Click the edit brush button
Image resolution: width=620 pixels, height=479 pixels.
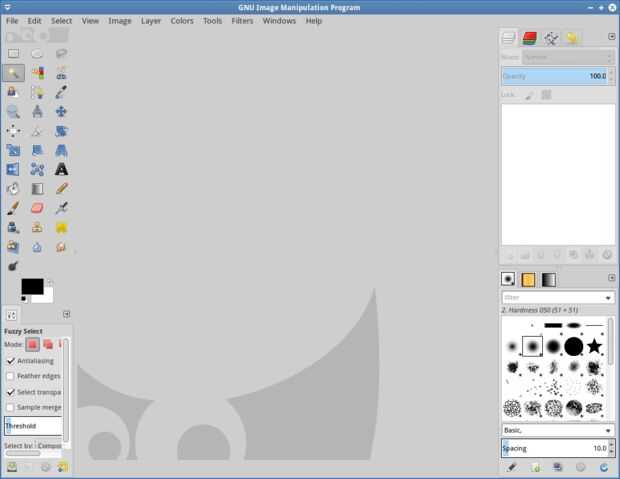click(512, 468)
